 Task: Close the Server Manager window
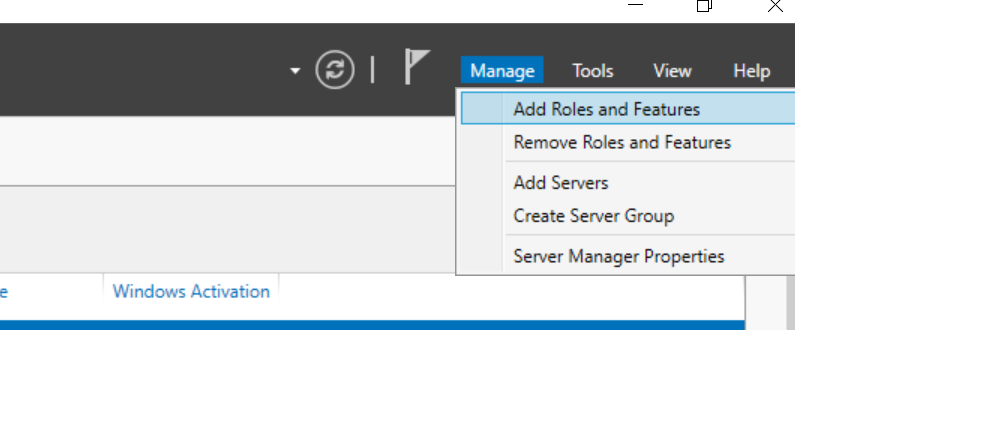[775, 6]
